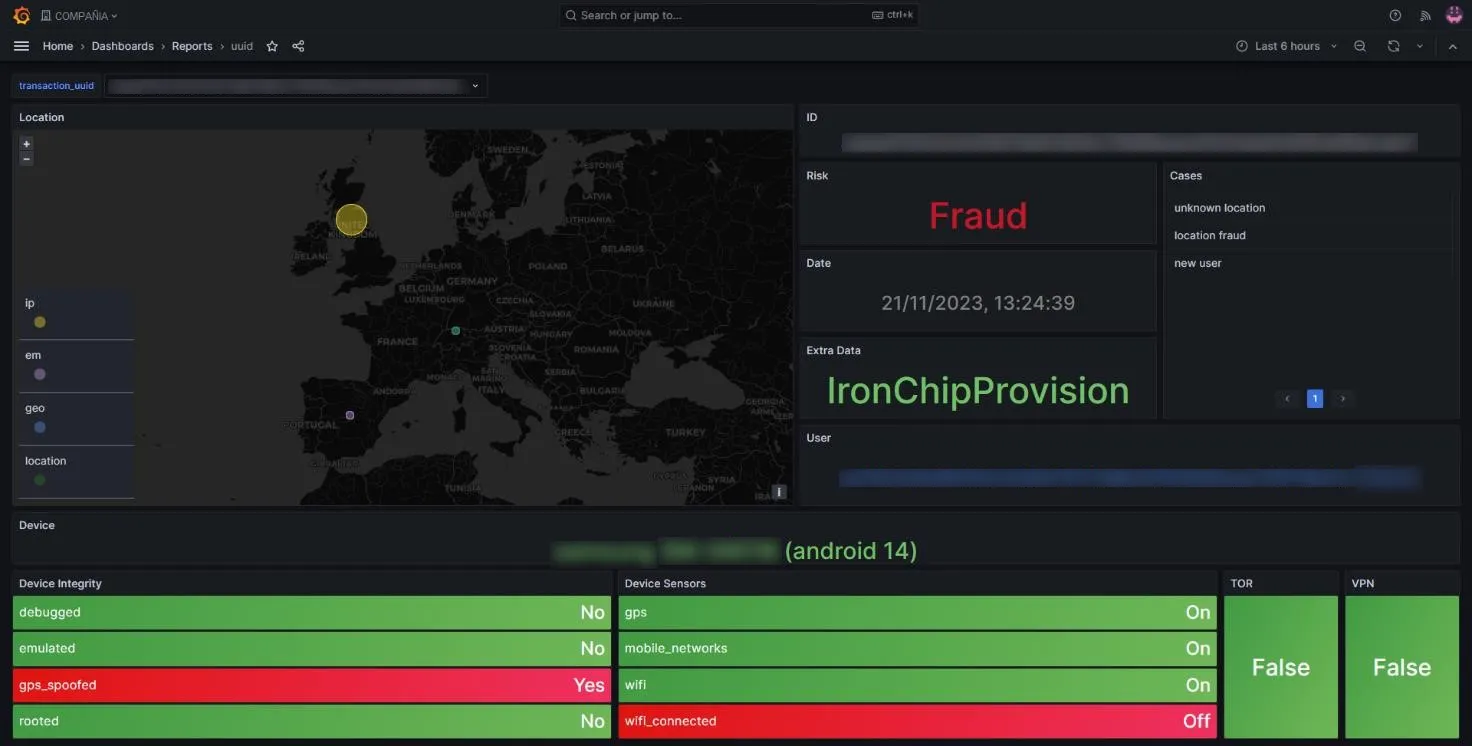
Task: Zoom out the time range
Action: point(1360,46)
